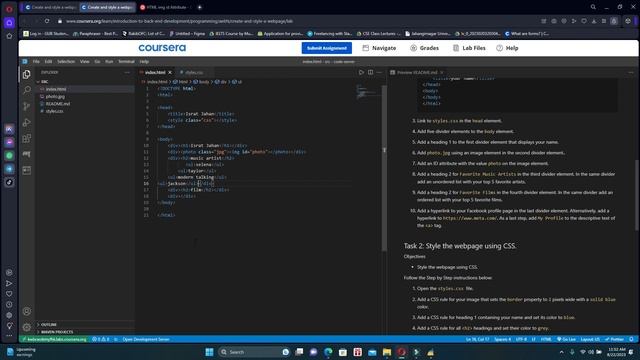Viewport: 640px width, 360px height.
Task: Open README.md in Explorer tree
Action: tap(58, 104)
